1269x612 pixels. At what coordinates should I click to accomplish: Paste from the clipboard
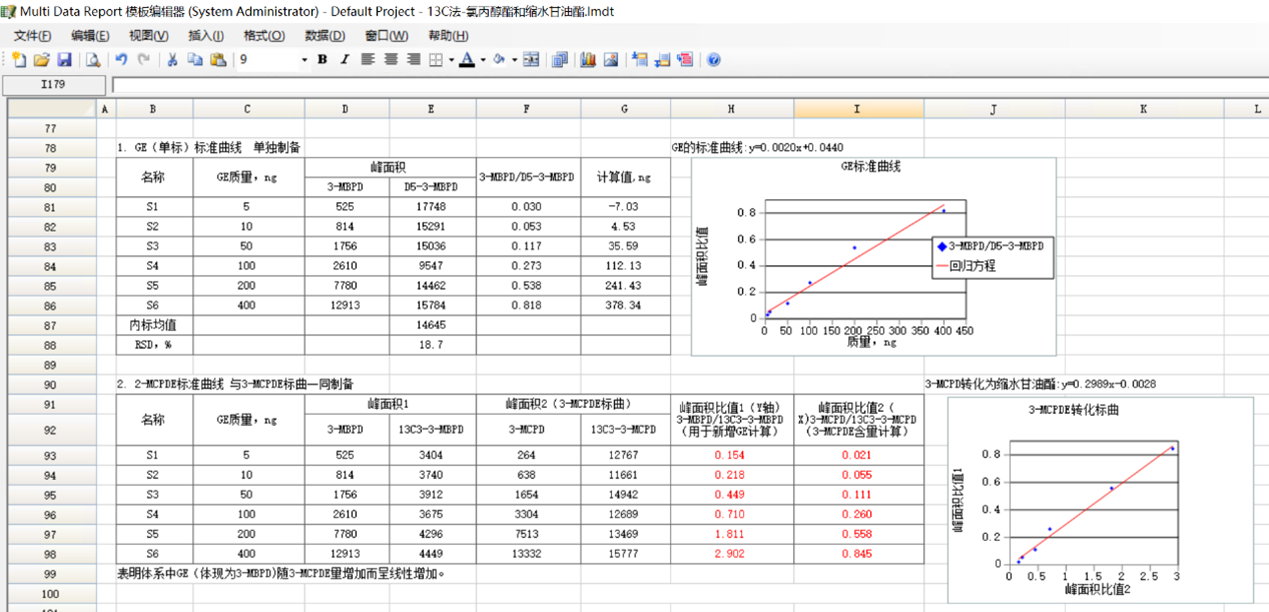click(217, 60)
